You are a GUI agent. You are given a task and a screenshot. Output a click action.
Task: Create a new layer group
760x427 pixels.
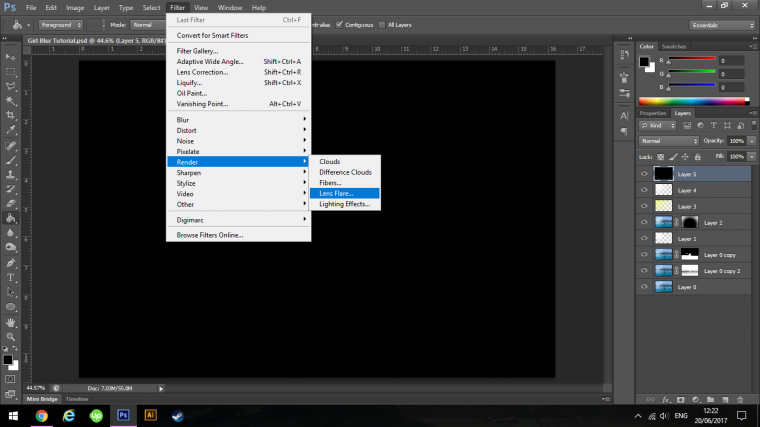click(x=710, y=400)
